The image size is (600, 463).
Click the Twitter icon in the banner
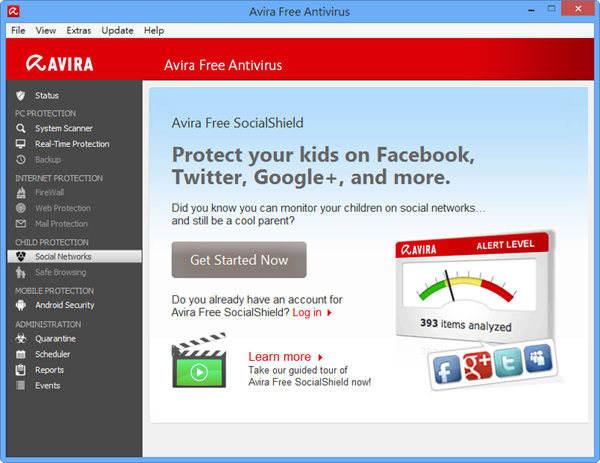[x=507, y=362]
